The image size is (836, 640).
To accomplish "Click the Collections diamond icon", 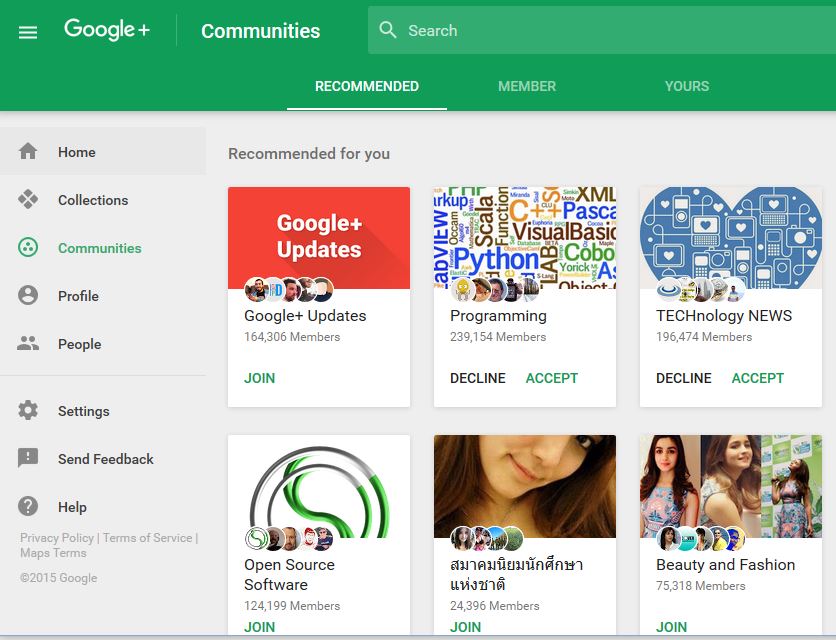I will tap(28, 199).
